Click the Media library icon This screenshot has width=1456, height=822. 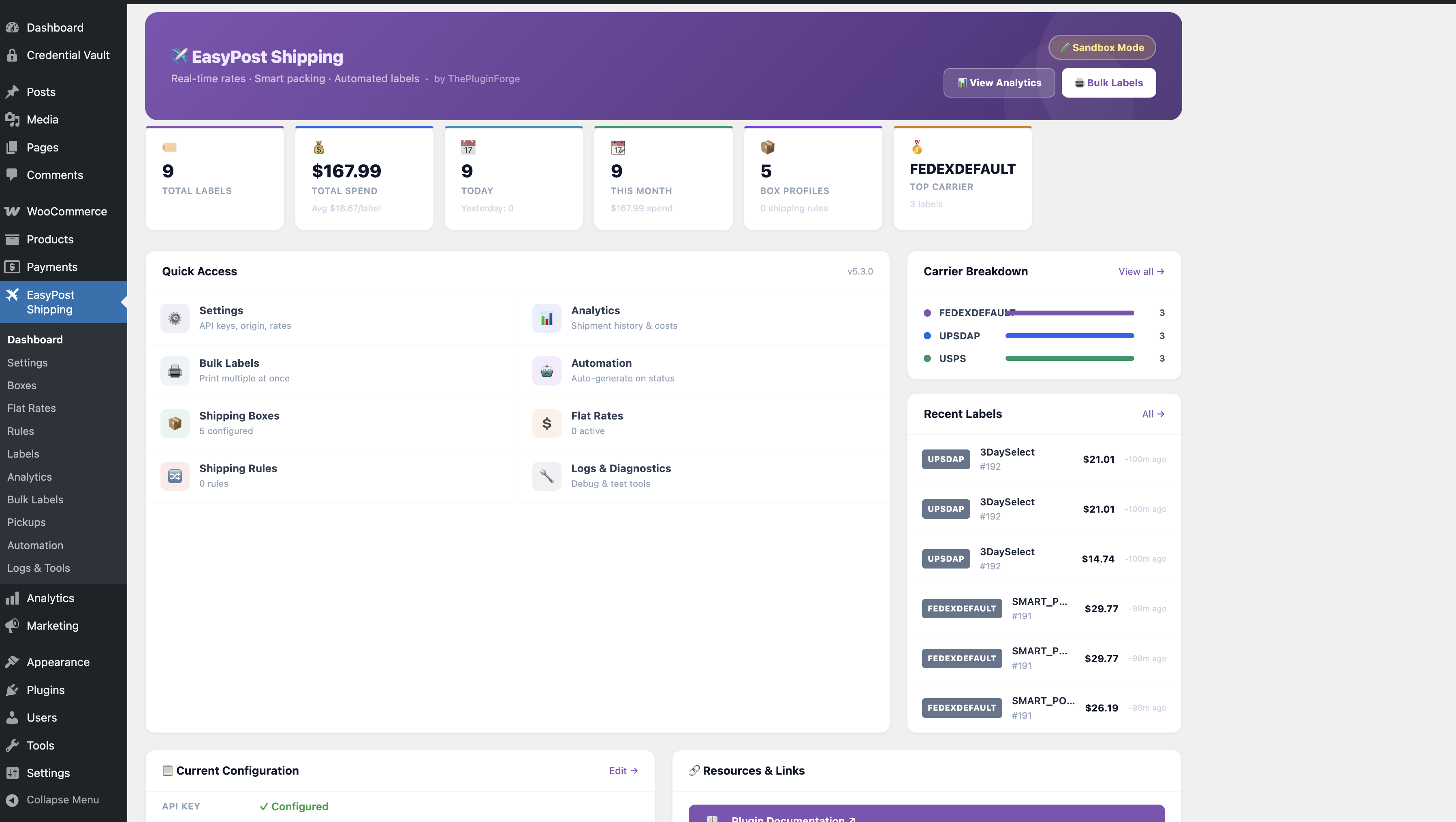tap(13, 119)
